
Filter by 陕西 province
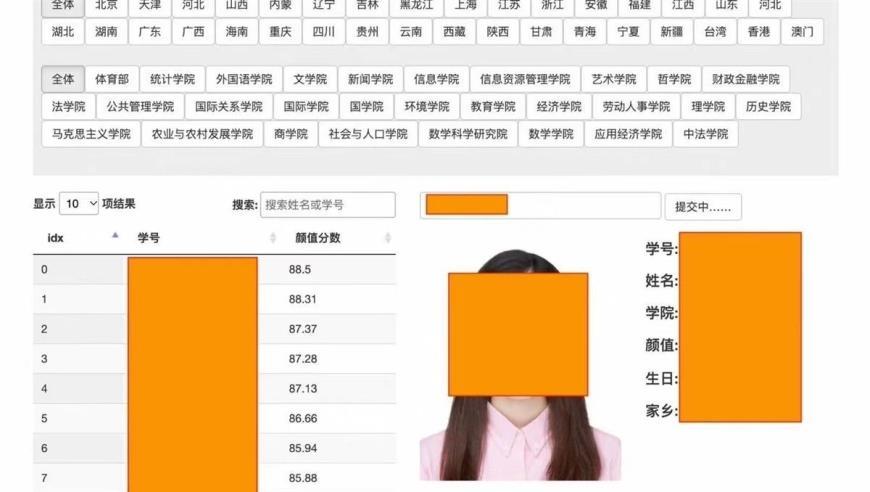tap(498, 32)
